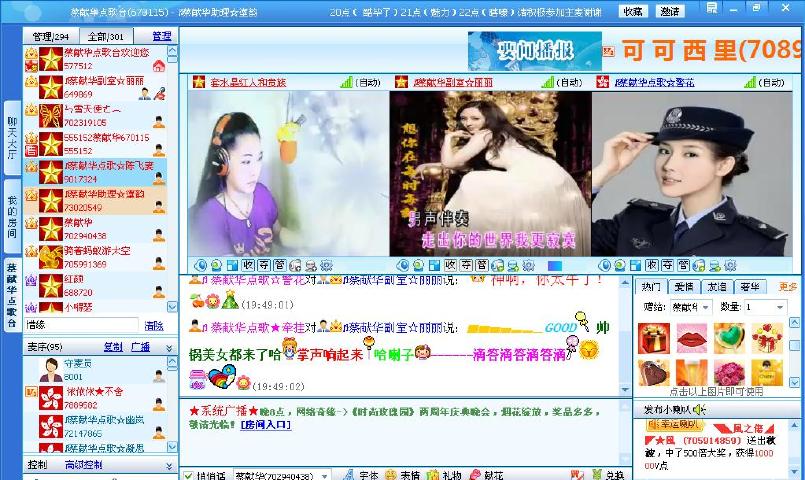805x480 pixels.
Task: Collapse the 麦序(95) mic queue panel
Action: (x=169, y=347)
